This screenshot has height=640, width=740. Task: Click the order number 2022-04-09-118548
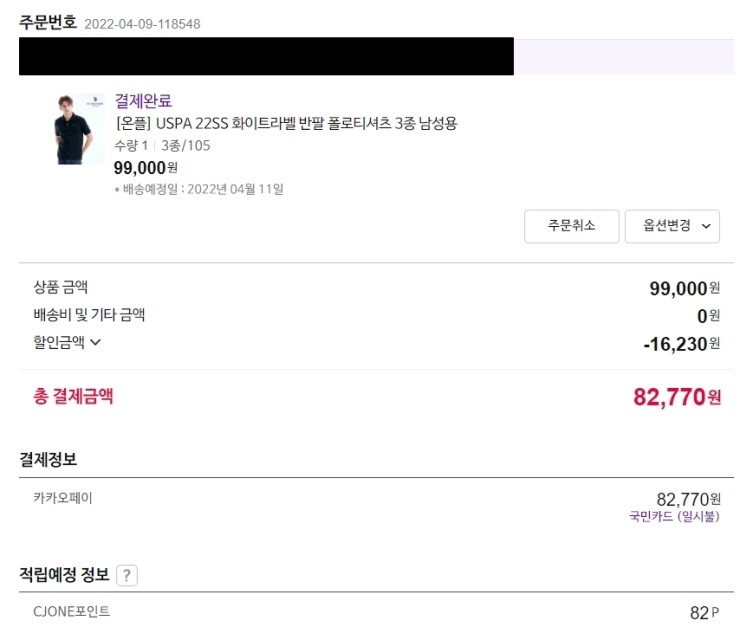click(x=141, y=23)
